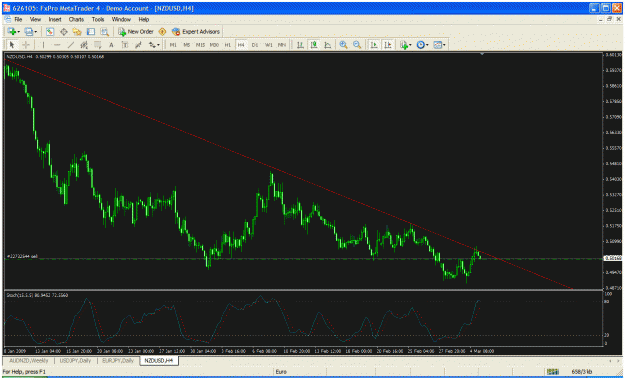
Task: Select the equidistant channel tool
Action: (x=84, y=45)
